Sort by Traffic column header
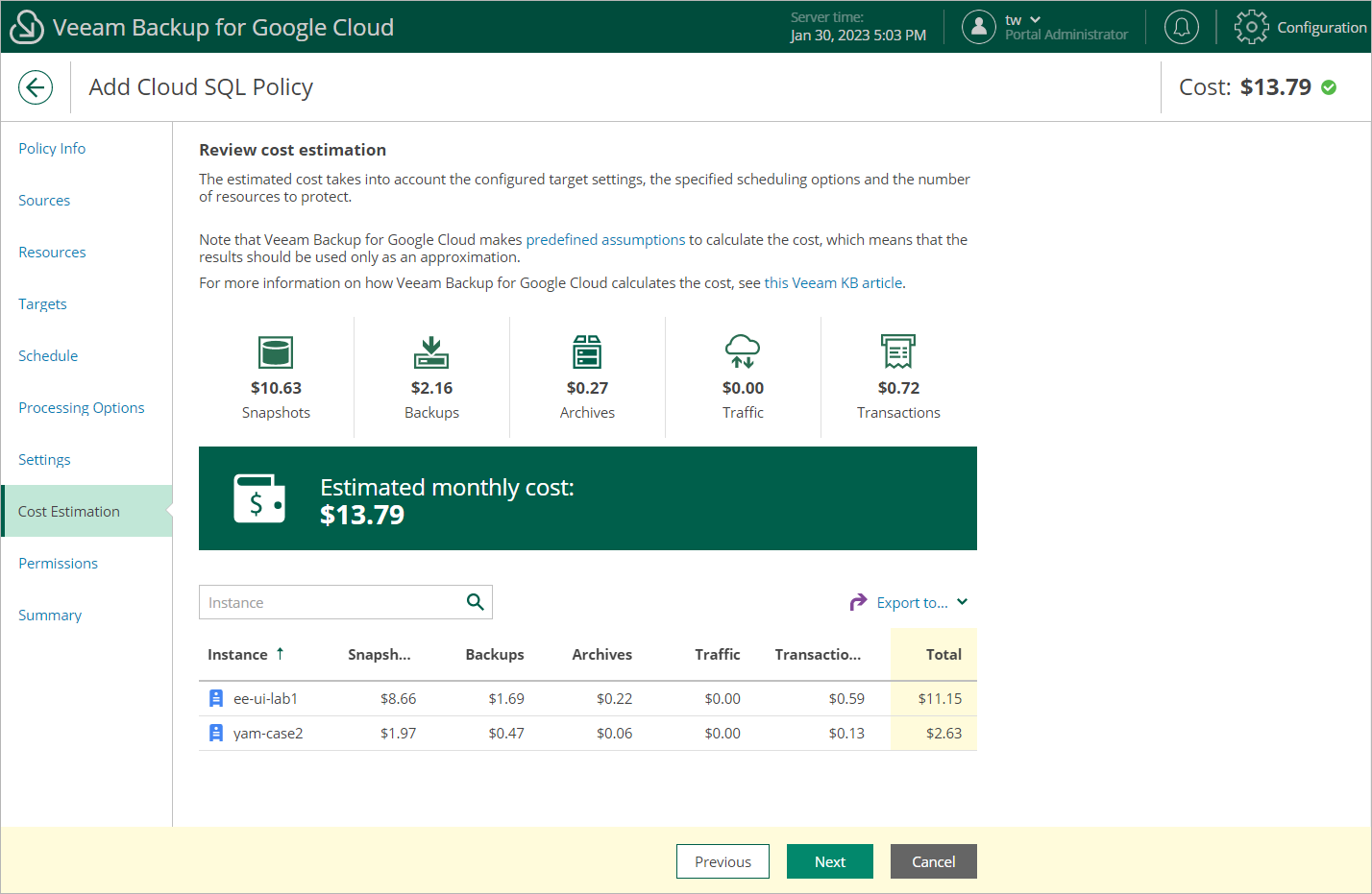 [717, 654]
